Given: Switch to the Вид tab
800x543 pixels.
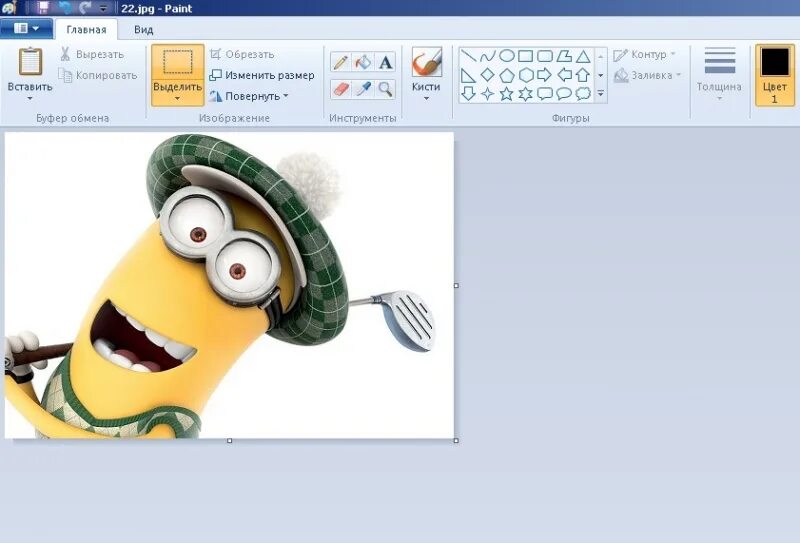Looking at the screenshot, I should click(143, 30).
